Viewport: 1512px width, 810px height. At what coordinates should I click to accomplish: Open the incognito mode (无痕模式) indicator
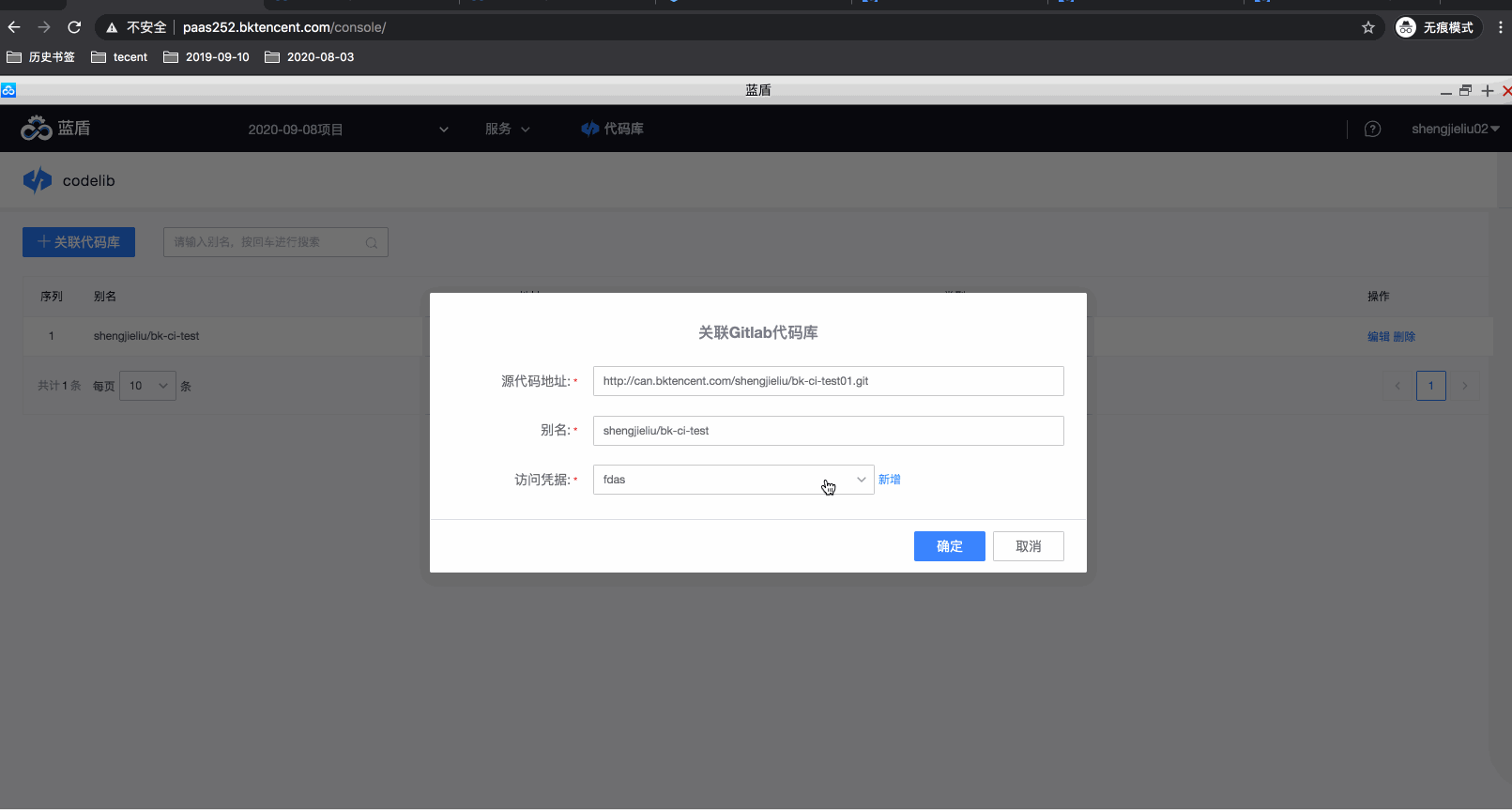tap(1437, 27)
